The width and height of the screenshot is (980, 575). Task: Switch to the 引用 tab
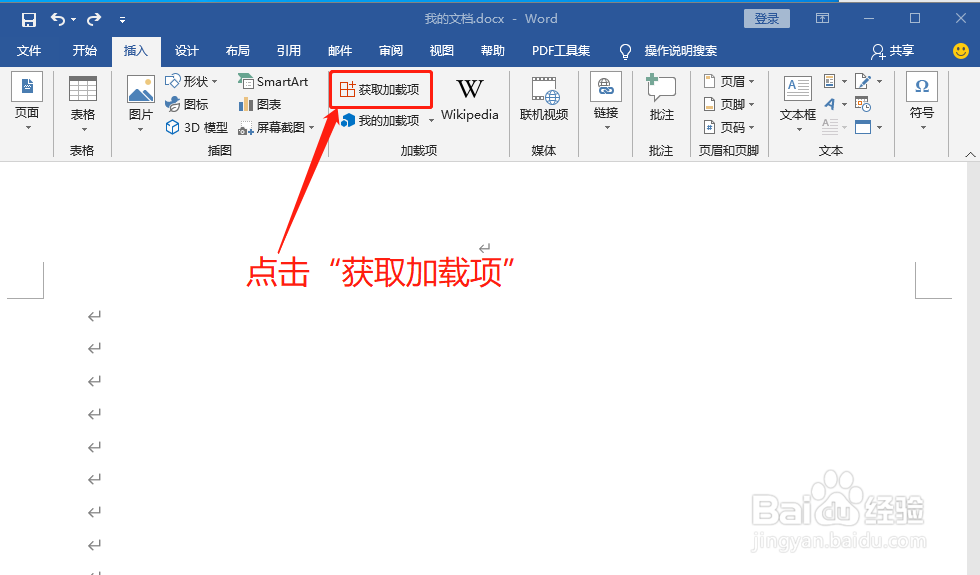(289, 51)
